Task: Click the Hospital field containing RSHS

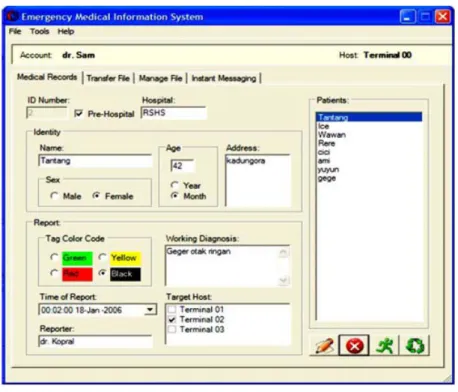Action: pos(174,113)
